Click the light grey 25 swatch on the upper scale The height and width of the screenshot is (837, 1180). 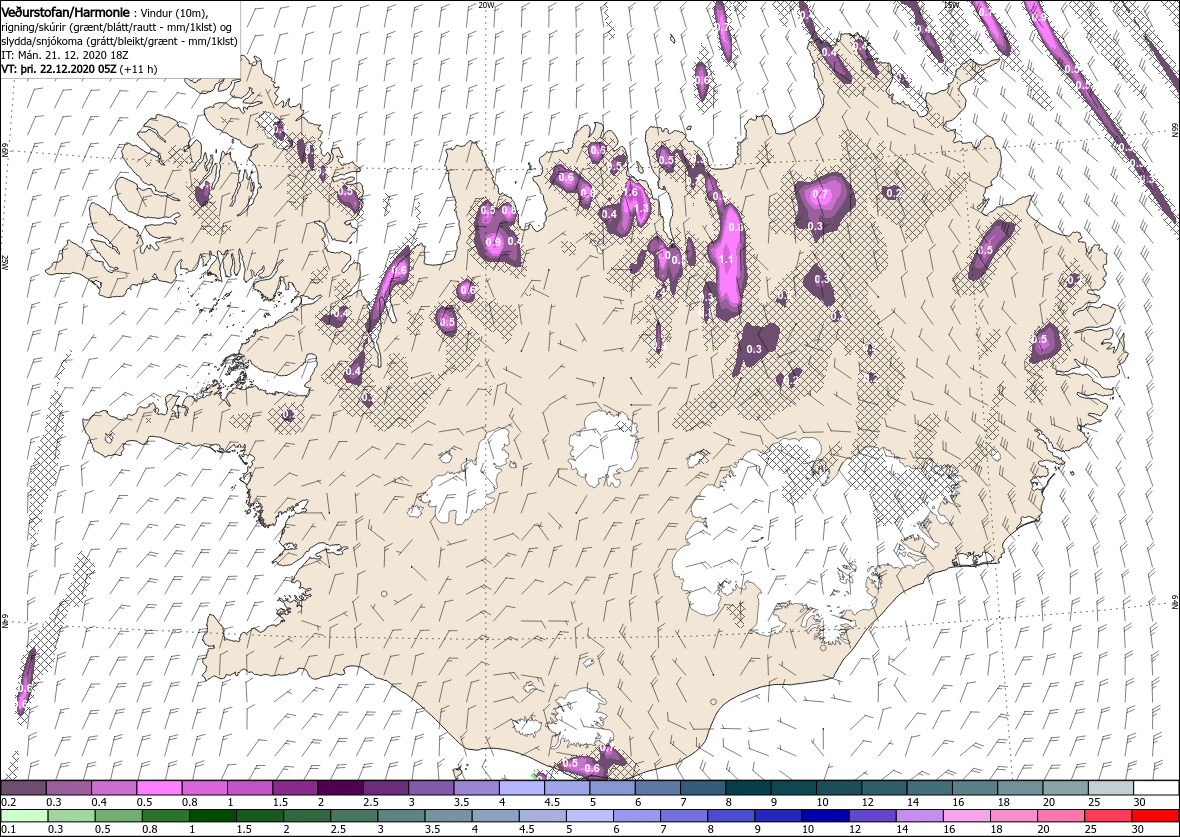(x=1110, y=788)
